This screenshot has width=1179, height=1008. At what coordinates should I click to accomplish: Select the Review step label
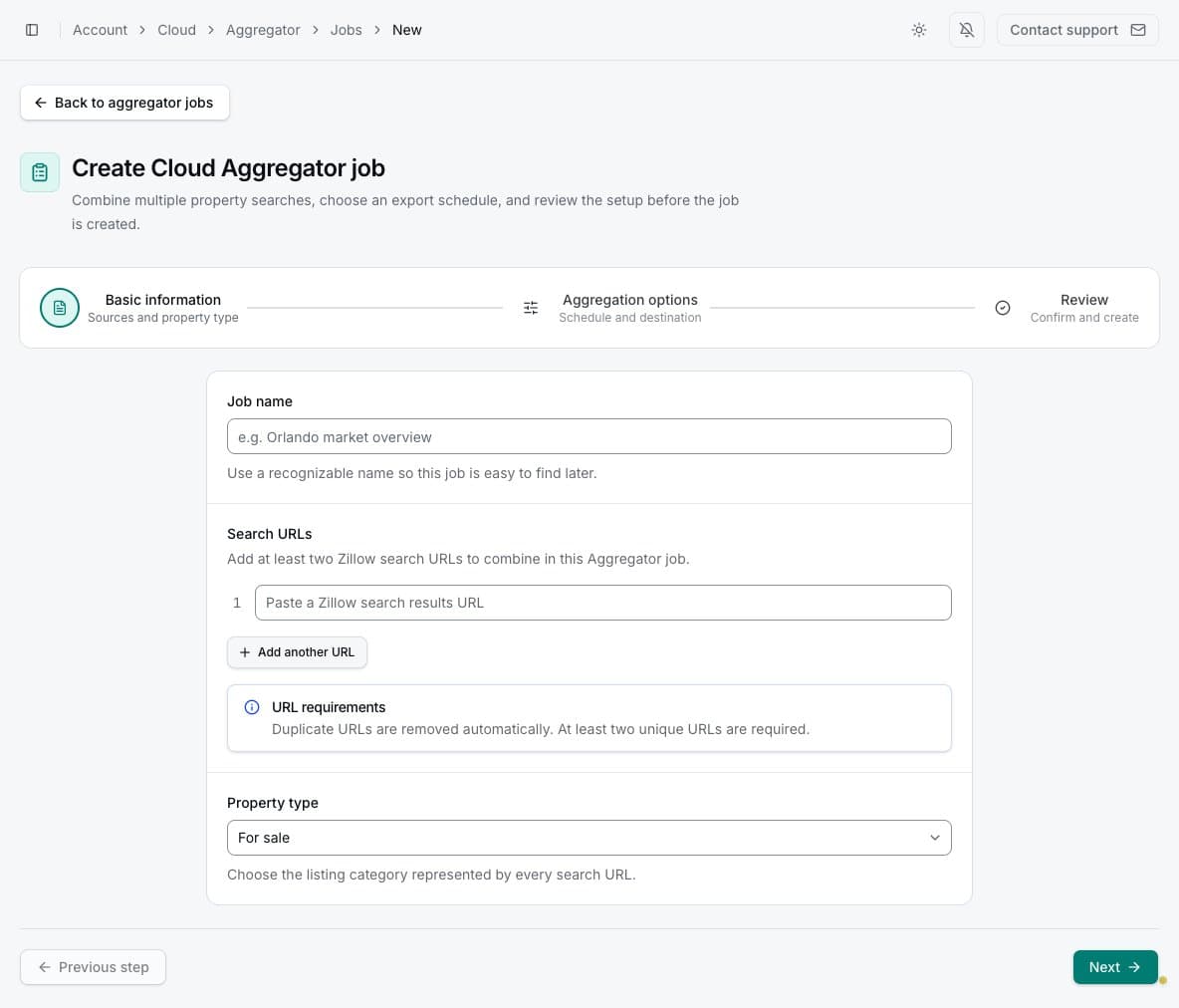pyautogui.click(x=1084, y=300)
